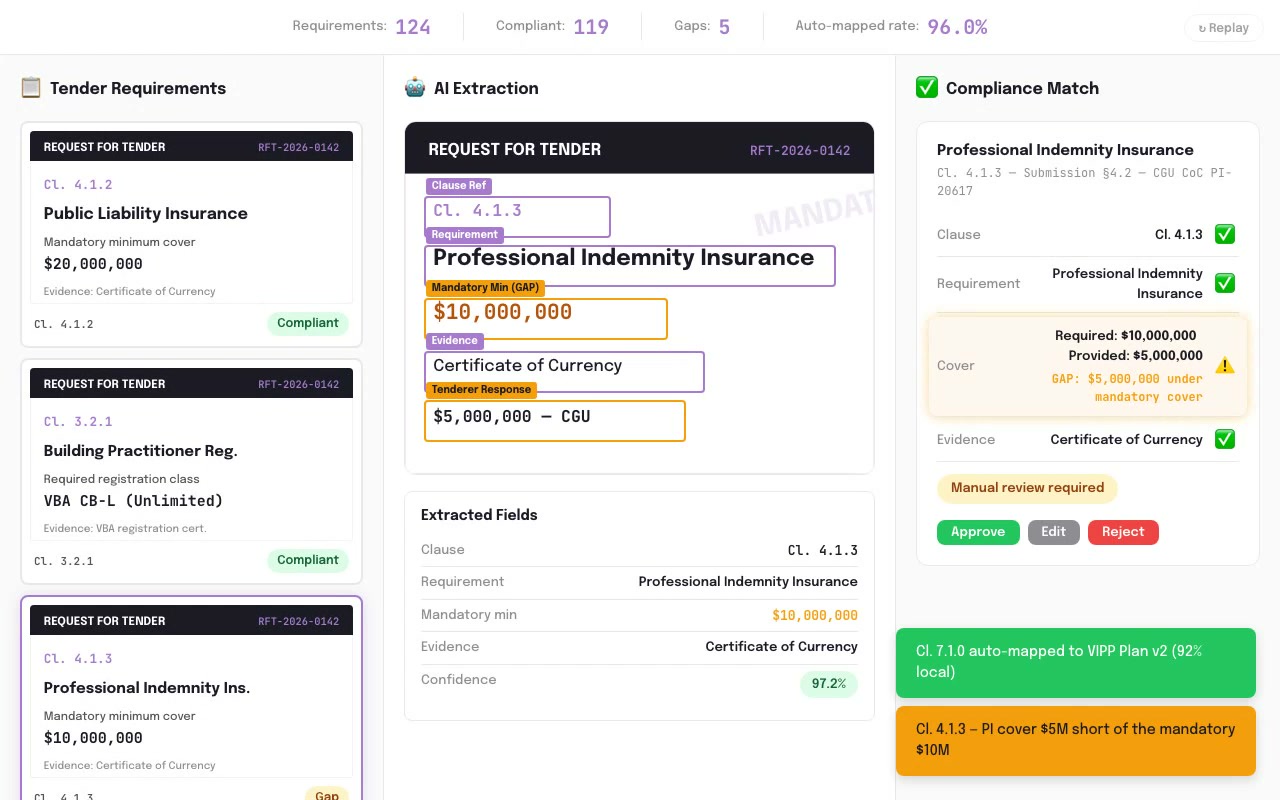Click the Compliant count 119
Viewport: 1280px width, 800px height.
tap(591, 27)
